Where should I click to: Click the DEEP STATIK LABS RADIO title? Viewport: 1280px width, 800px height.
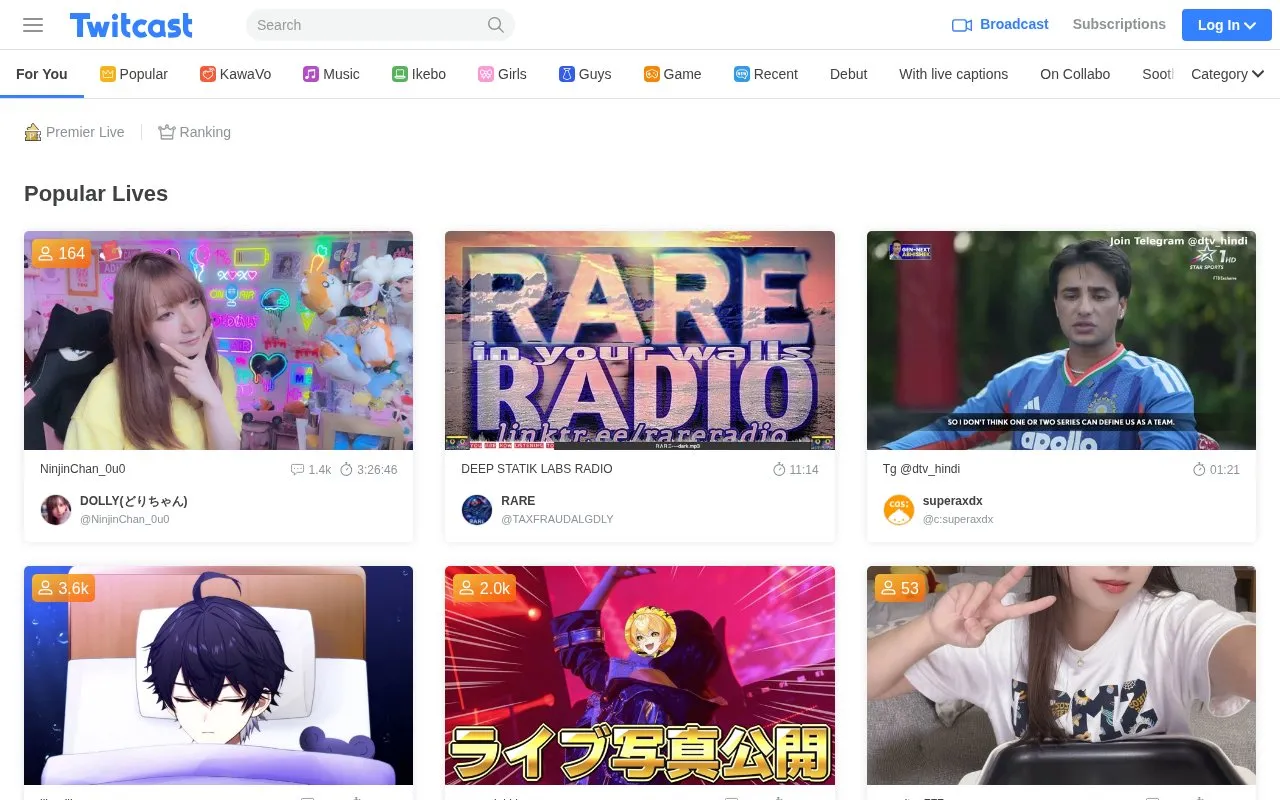[x=537, y=469]
